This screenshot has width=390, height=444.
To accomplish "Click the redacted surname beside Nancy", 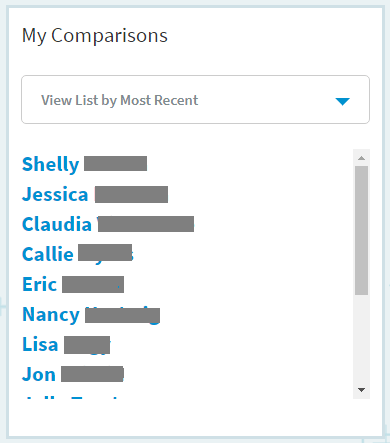I will click(123, 315).
